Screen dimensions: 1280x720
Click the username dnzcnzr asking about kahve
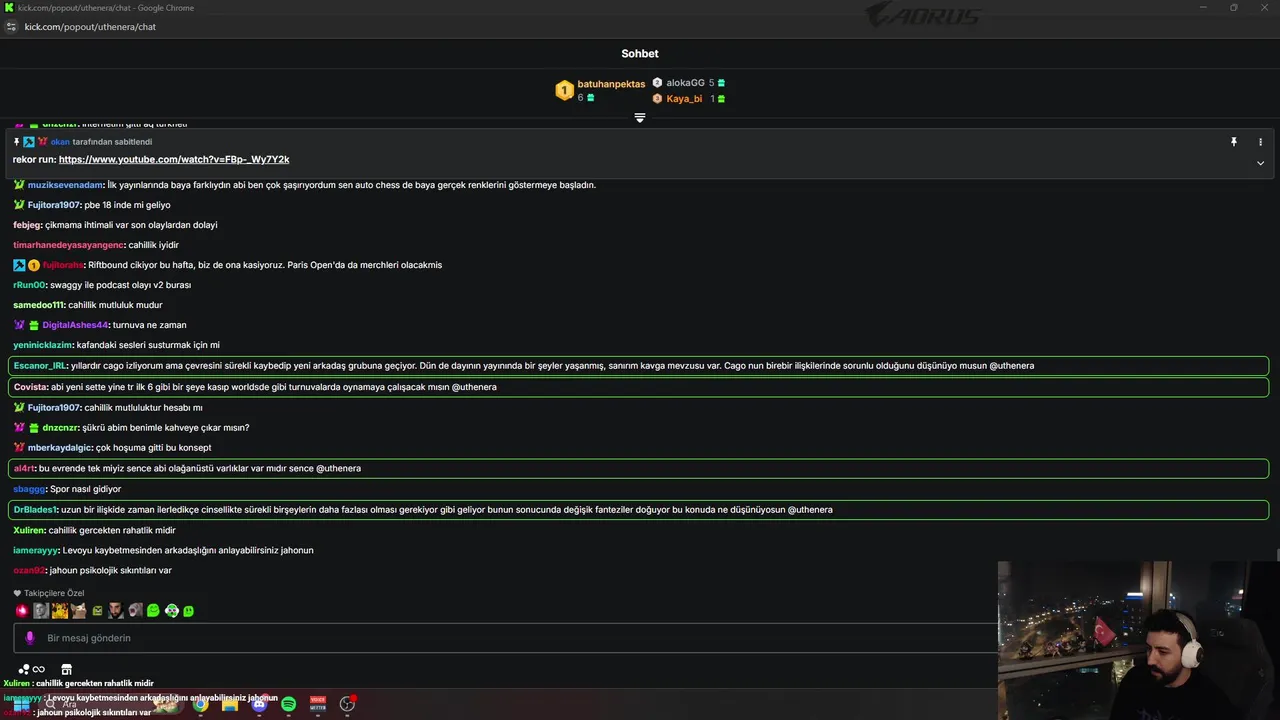(x=60, y=428)
